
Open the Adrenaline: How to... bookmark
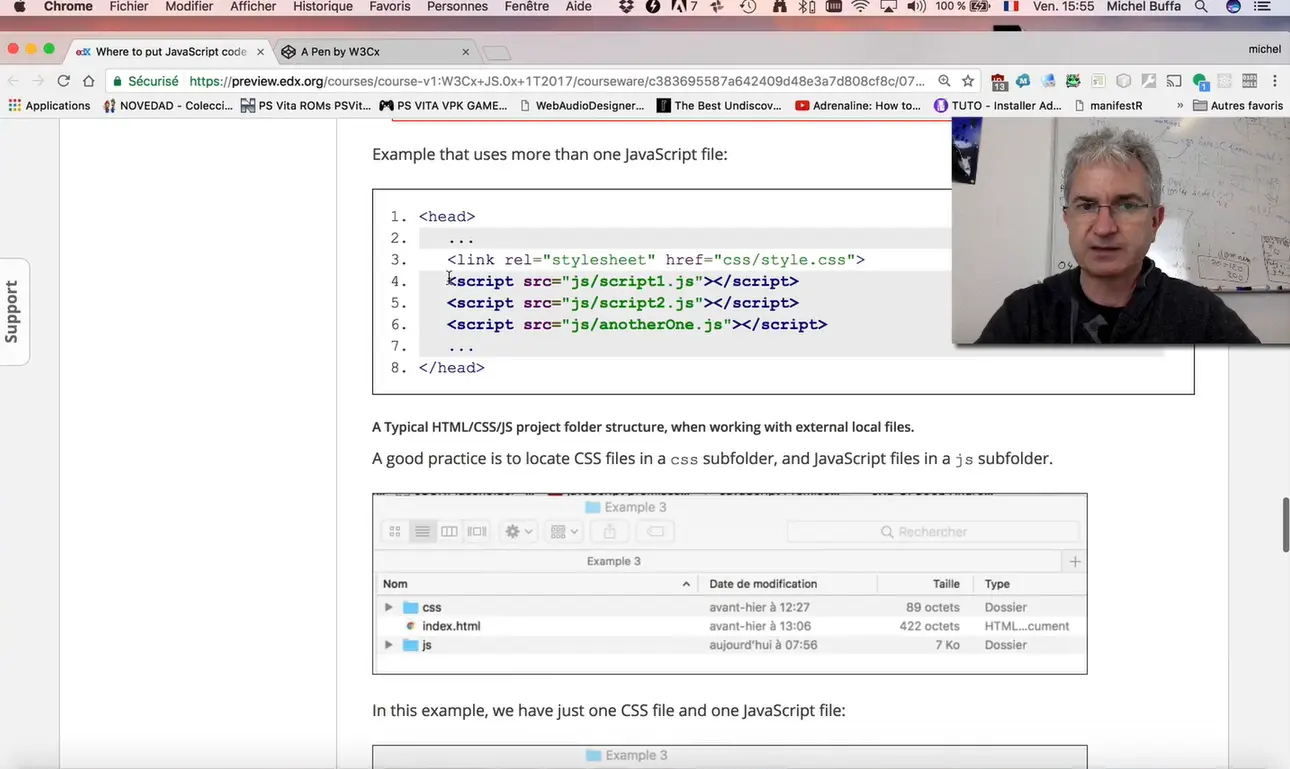click(858, 105)
